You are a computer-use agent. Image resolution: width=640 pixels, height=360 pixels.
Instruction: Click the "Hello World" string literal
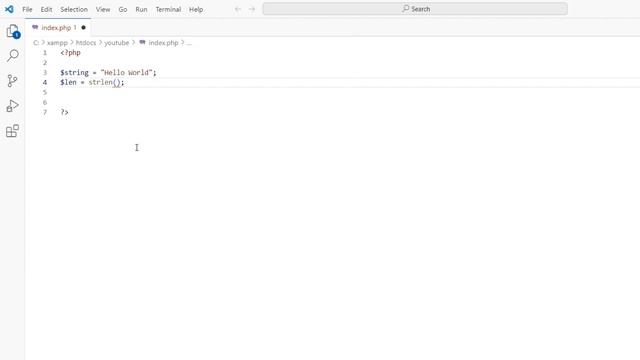coord(127,72)
